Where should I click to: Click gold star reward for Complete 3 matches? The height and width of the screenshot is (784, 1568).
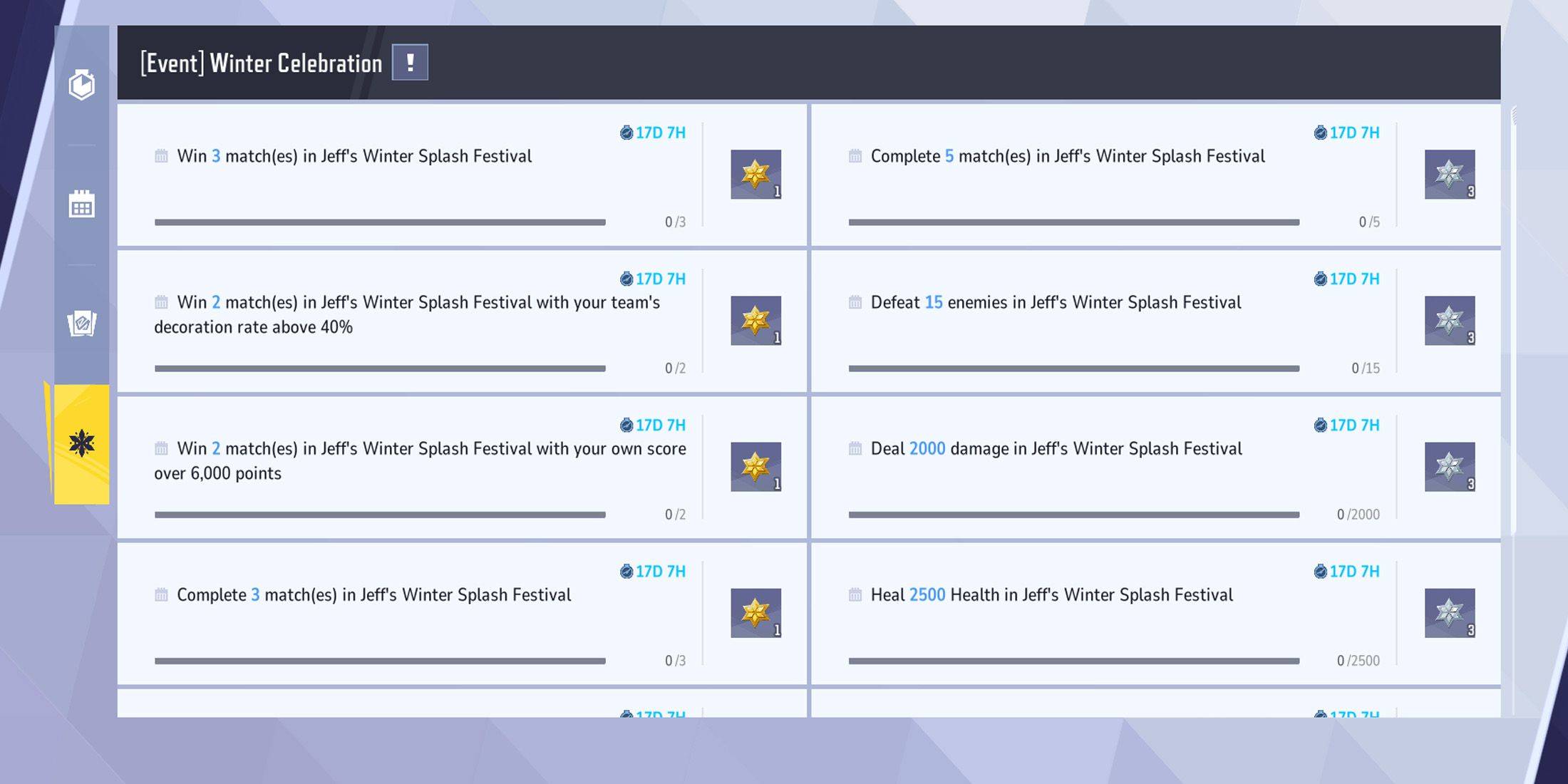[755, 612]
